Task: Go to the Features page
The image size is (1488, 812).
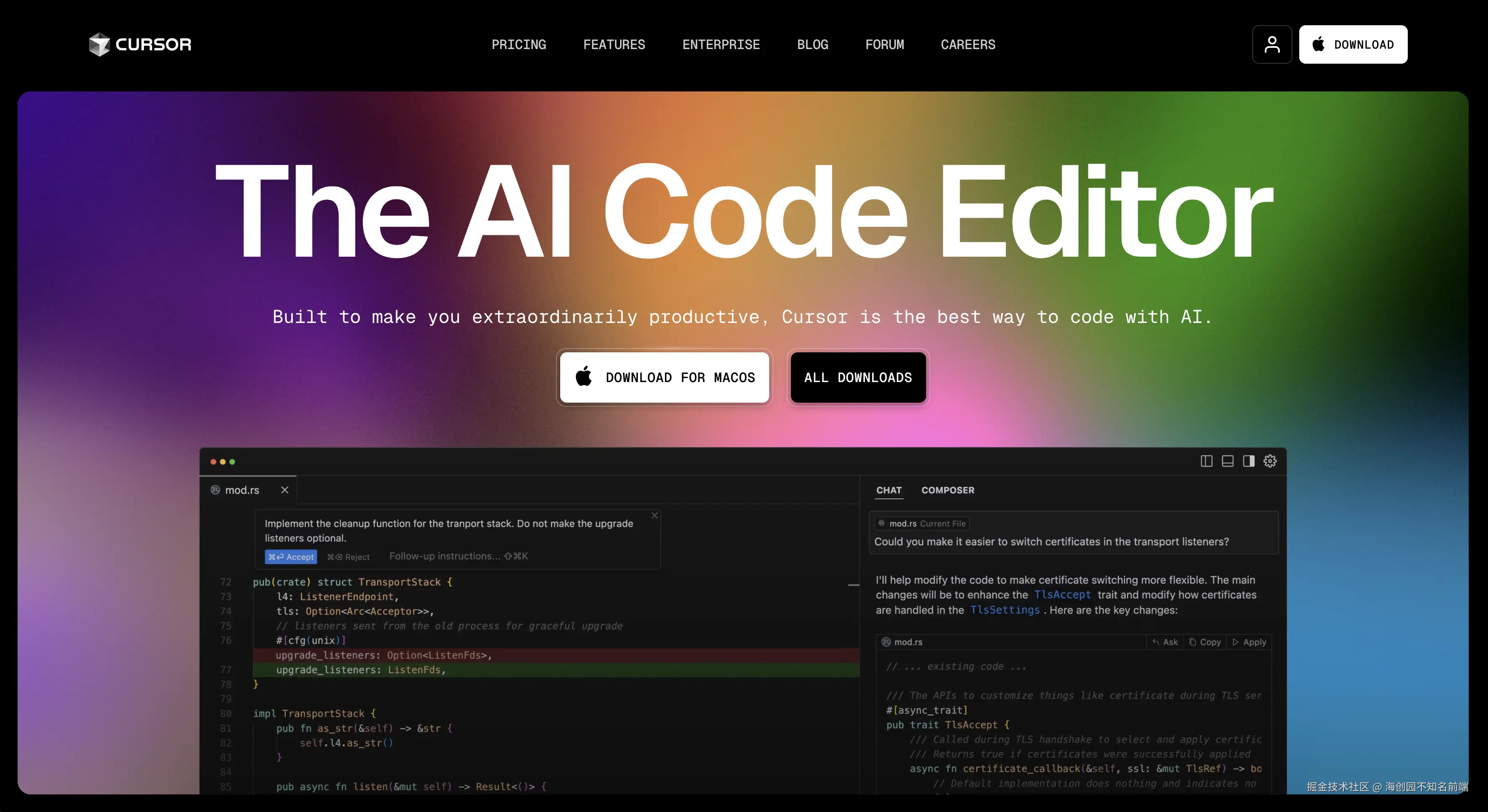Action: (614, 44)
